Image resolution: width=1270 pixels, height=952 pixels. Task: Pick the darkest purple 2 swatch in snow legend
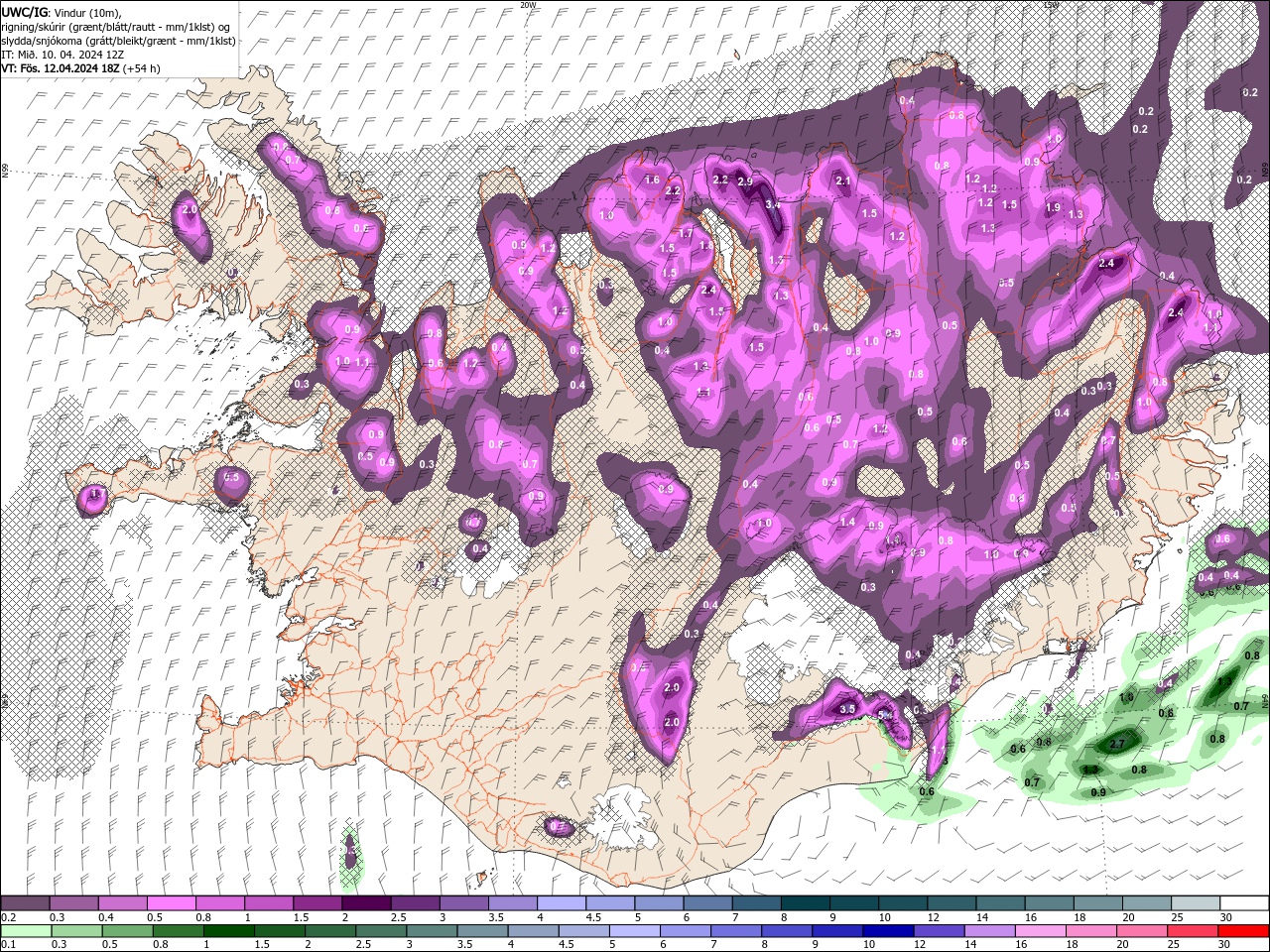tap(365, 903)
